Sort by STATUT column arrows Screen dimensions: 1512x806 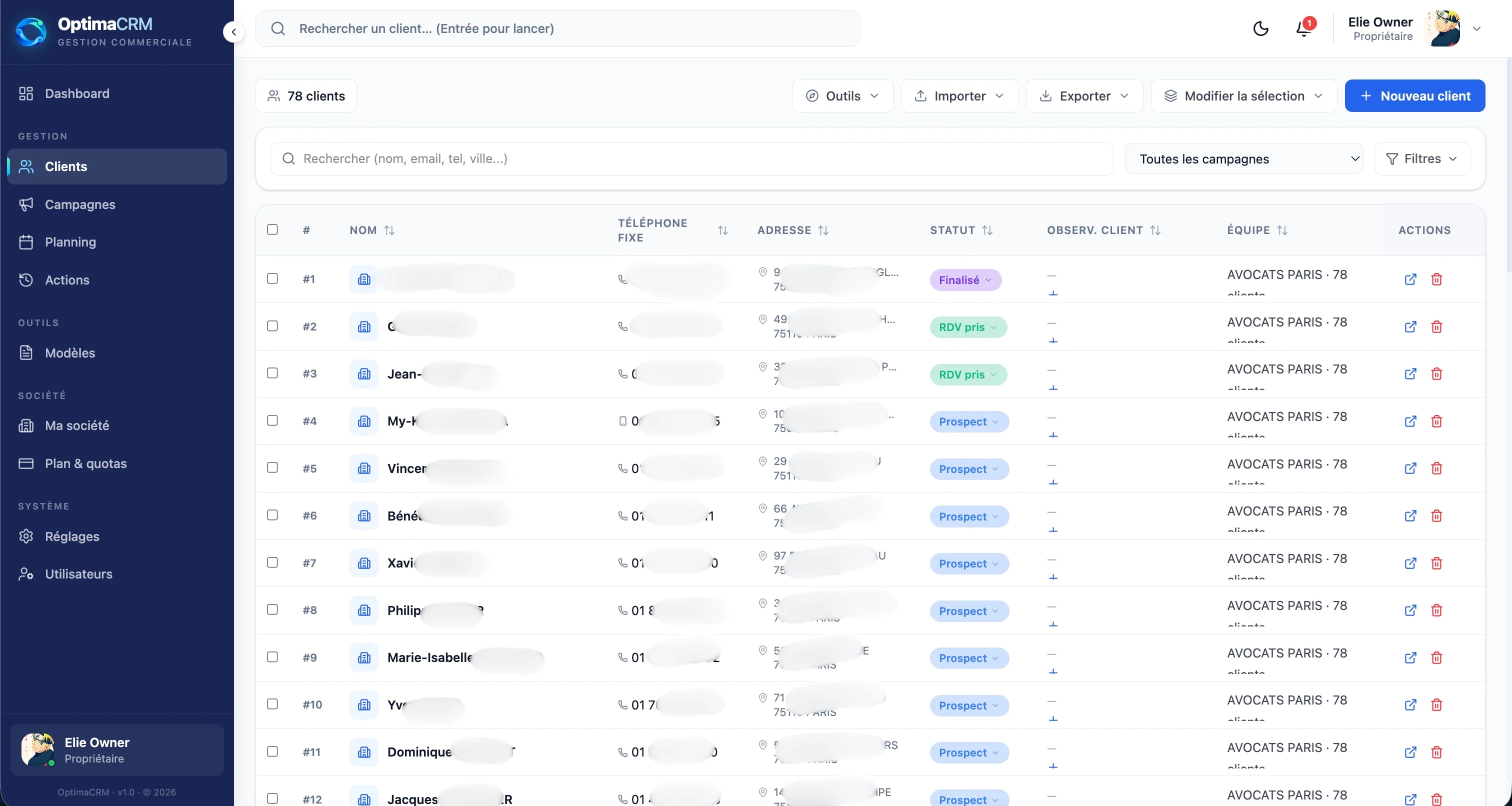click(x=987, y=230)
